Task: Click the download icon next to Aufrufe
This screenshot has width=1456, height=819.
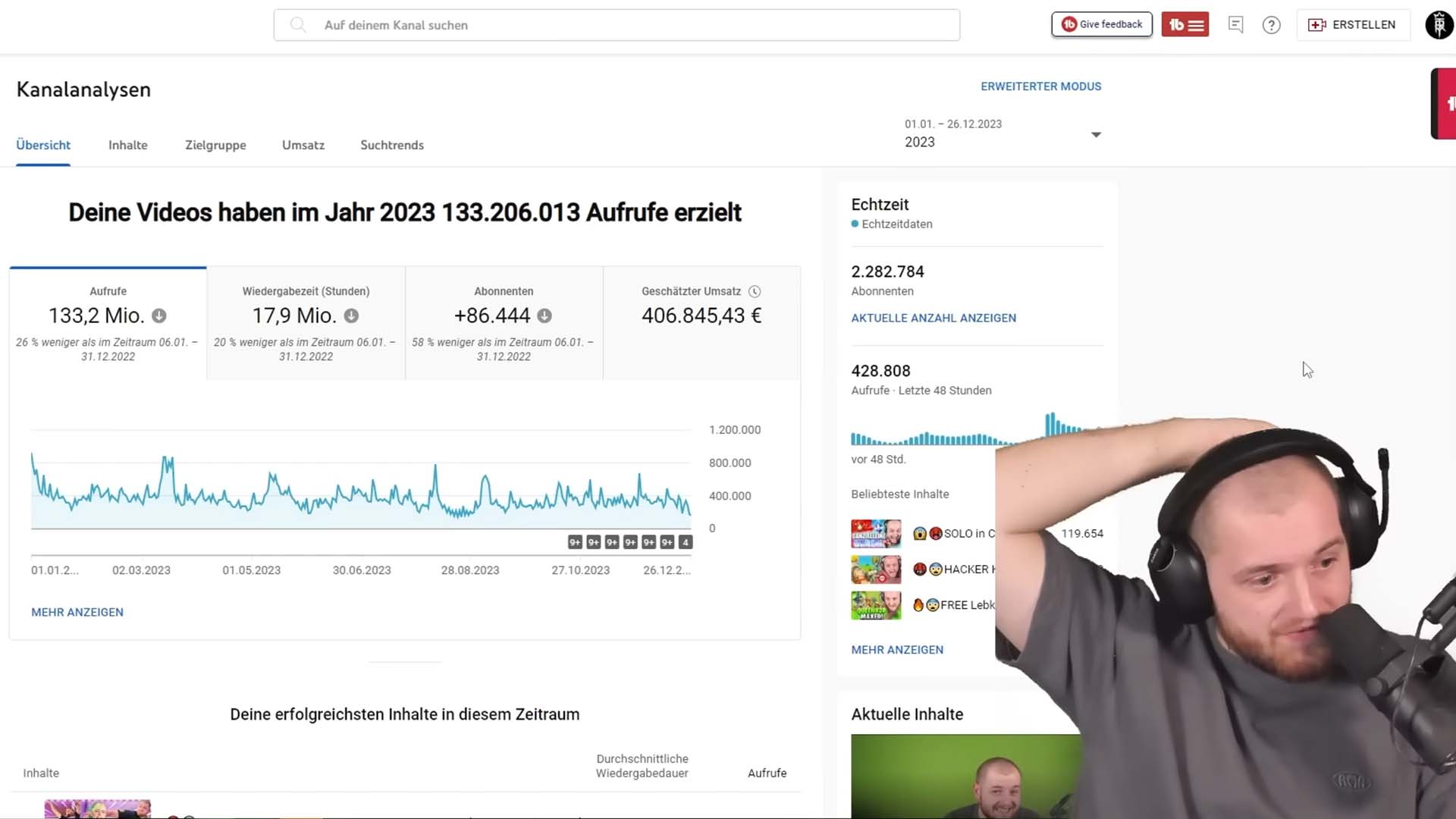Action: point(158,315)
